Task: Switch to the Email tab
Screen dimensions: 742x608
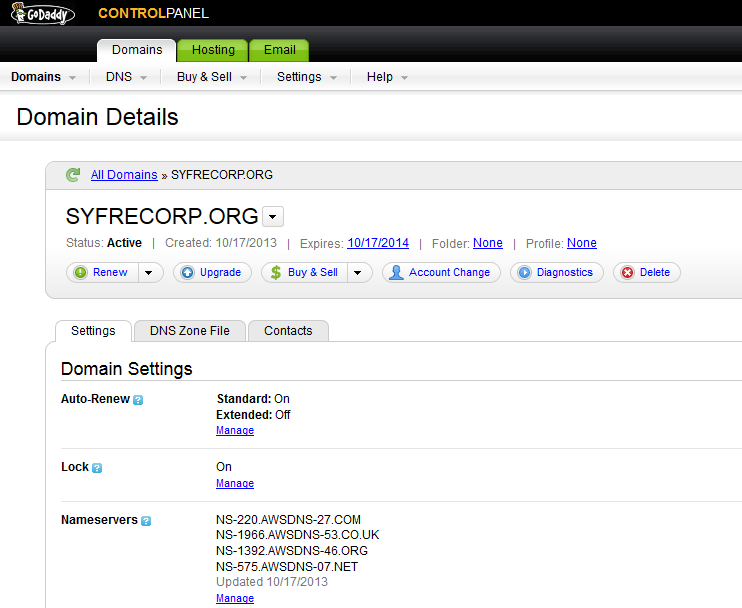Action: click(280, 50)
